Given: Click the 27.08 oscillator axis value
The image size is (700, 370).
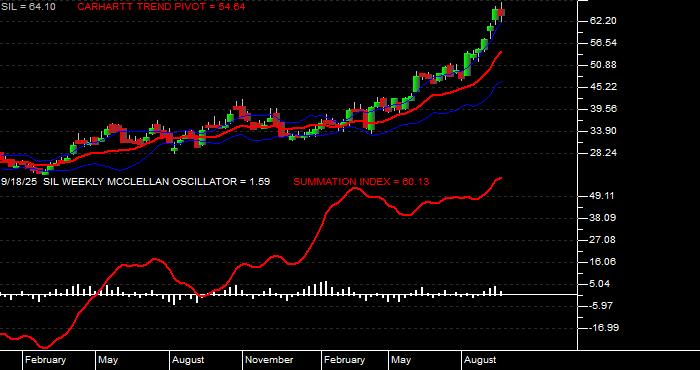Looking at the screenshot, I should click(x=602, y=240).
